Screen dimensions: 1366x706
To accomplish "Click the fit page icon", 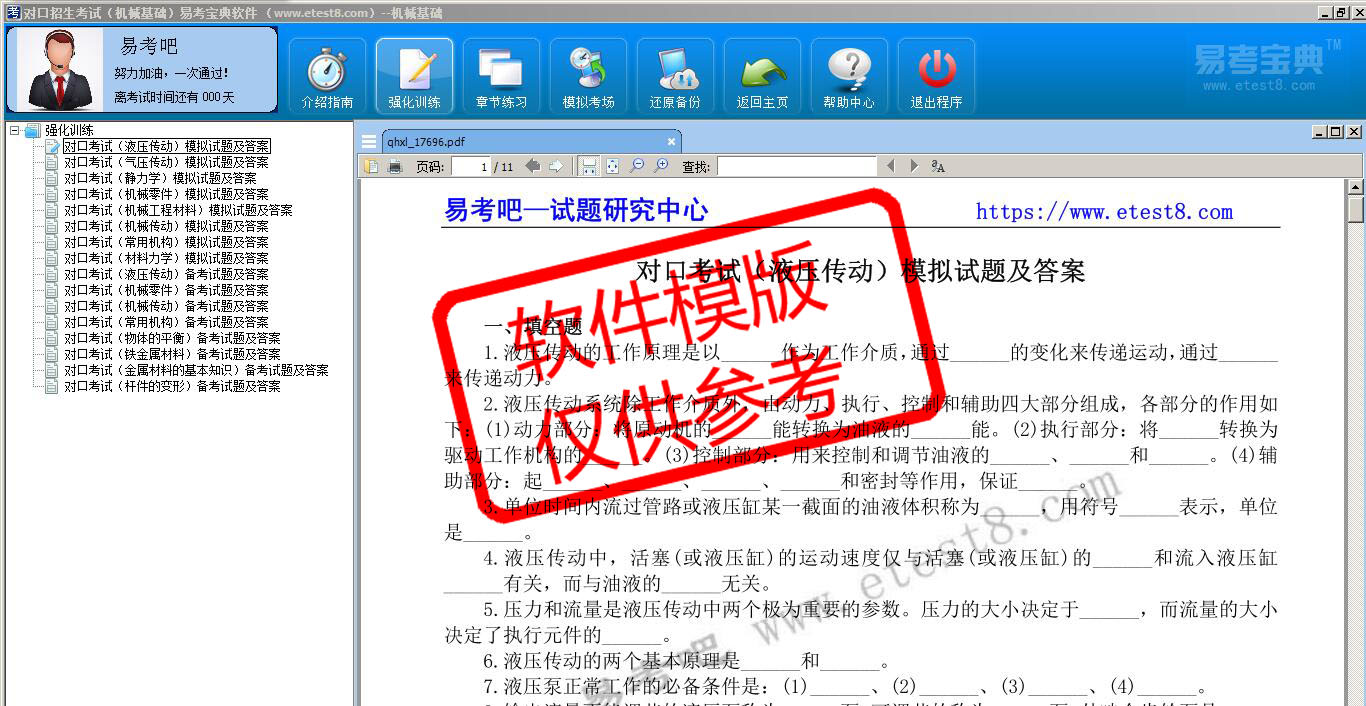I will pos(612,166).
